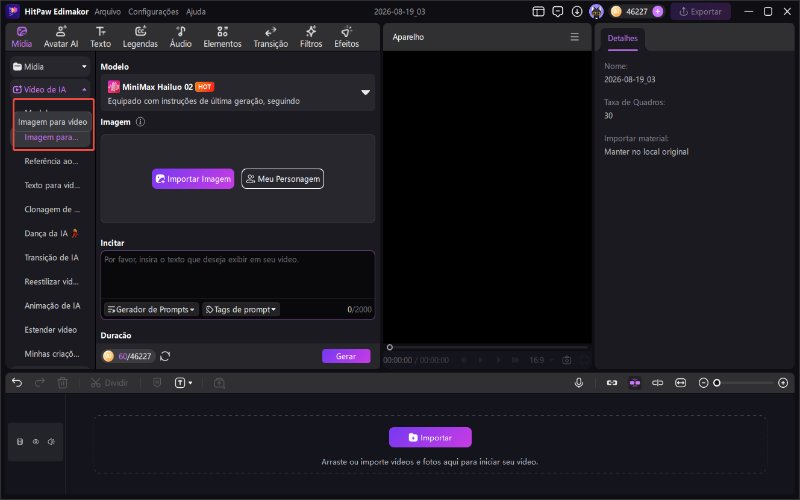Collapse the Vídeo de IA section

[50, 89]
